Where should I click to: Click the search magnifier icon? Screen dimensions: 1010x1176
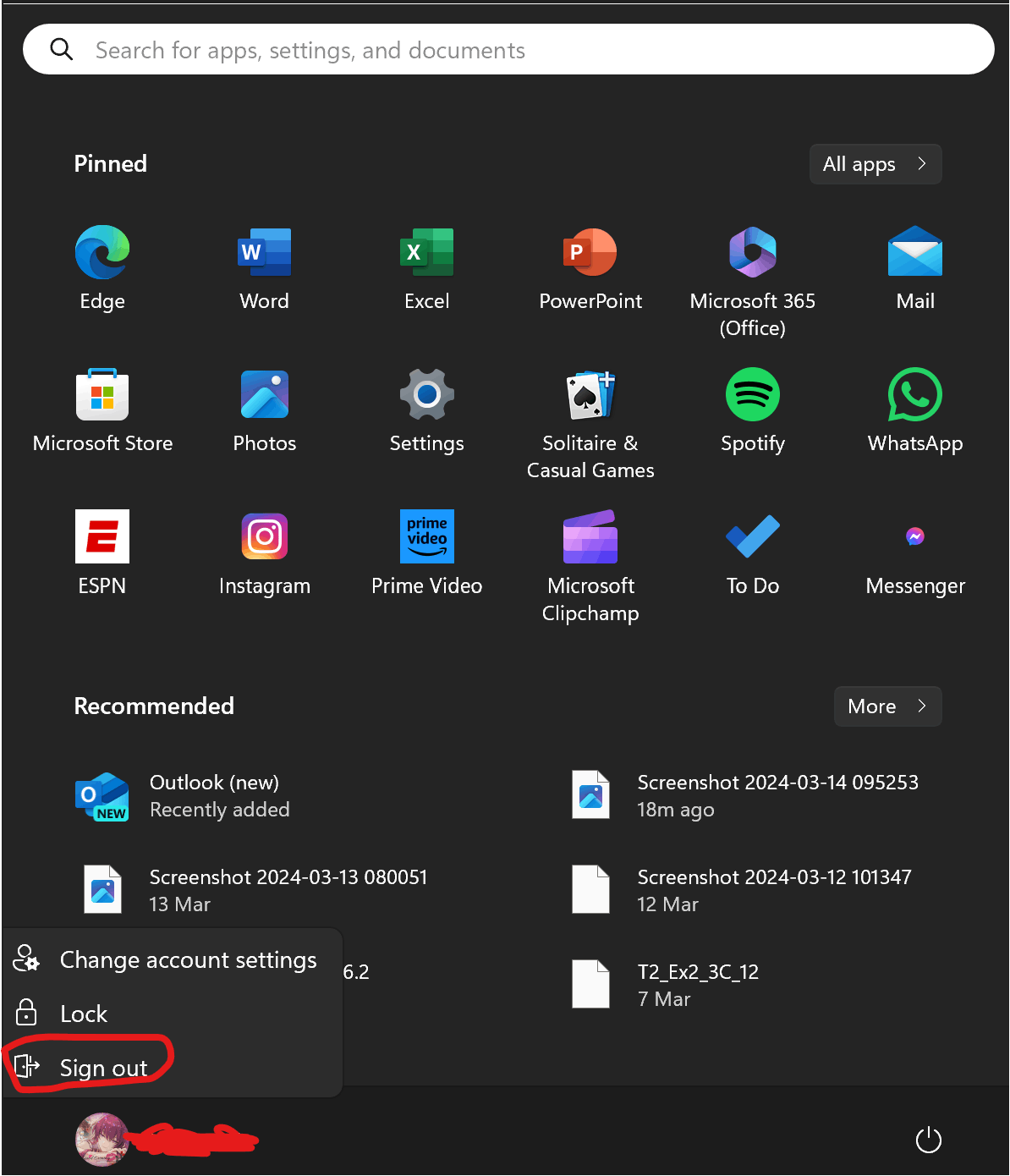coord(62,49)
